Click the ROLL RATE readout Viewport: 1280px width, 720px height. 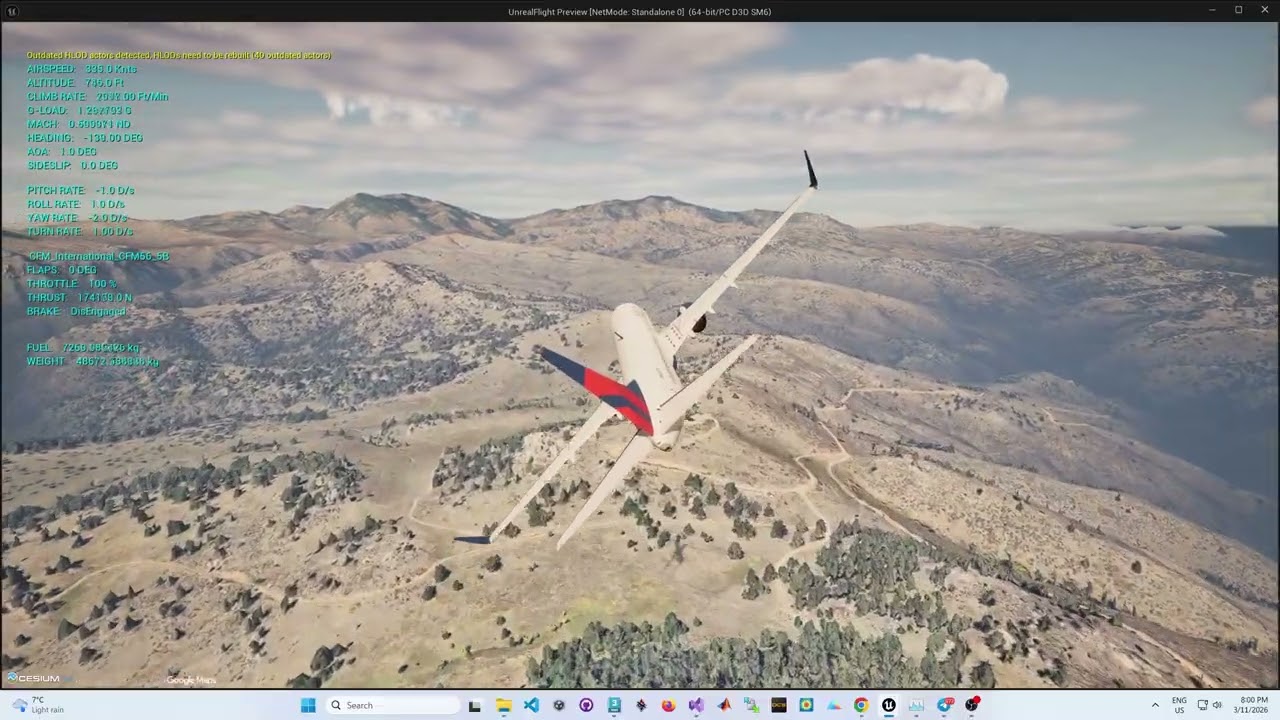pos(76,204)
